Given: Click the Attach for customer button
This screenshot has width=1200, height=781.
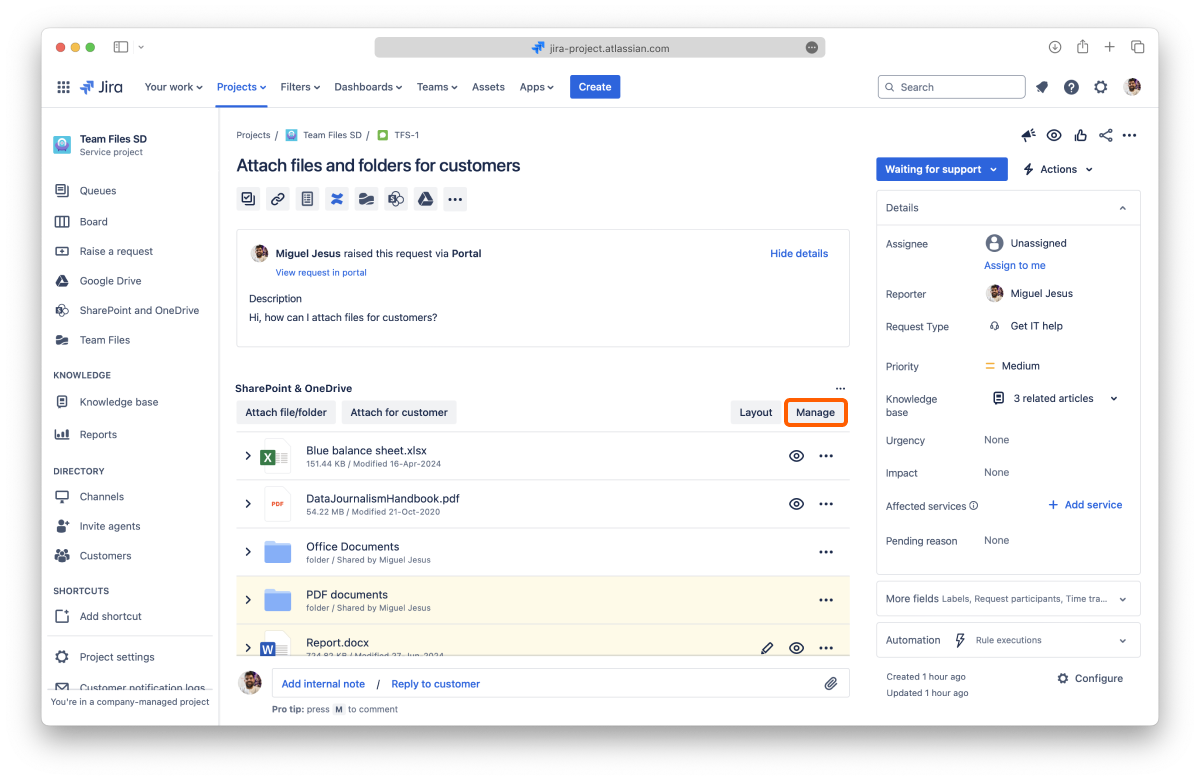Looking at the screenshot, I should tap(399, 412).
